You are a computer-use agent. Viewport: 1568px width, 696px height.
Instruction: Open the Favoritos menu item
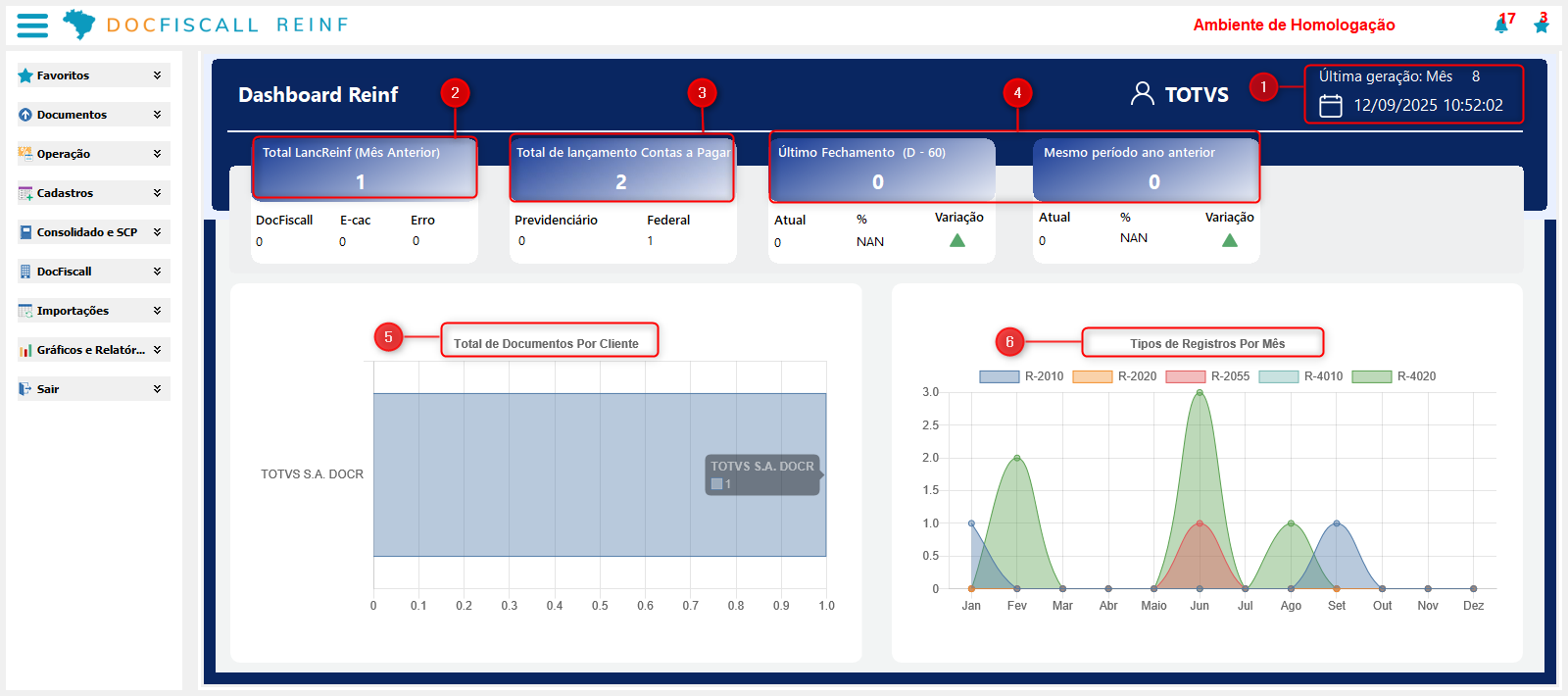click(94, 75)
